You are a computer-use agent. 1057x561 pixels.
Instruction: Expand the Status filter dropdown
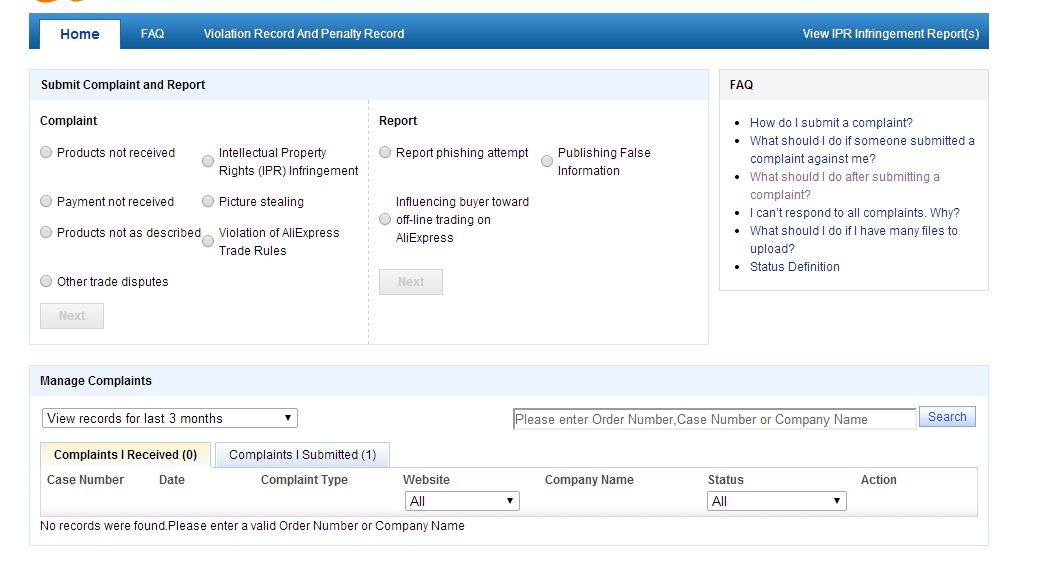(777, 501)
